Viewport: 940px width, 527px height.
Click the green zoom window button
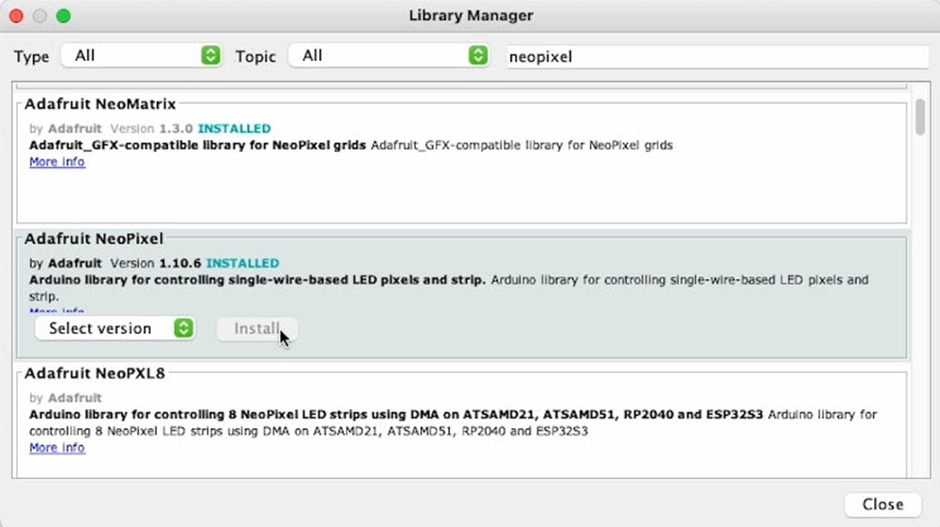point(64,16)
